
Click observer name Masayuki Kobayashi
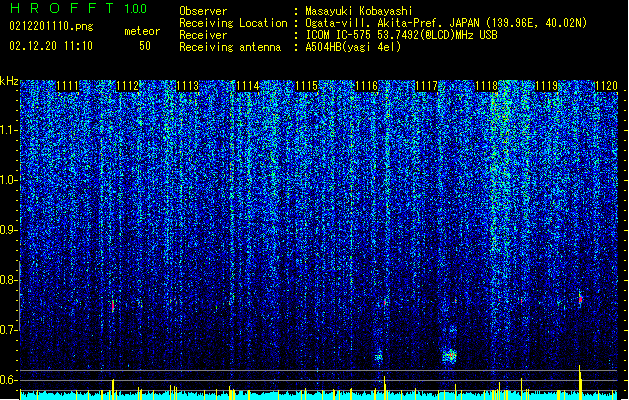(359, 11)
